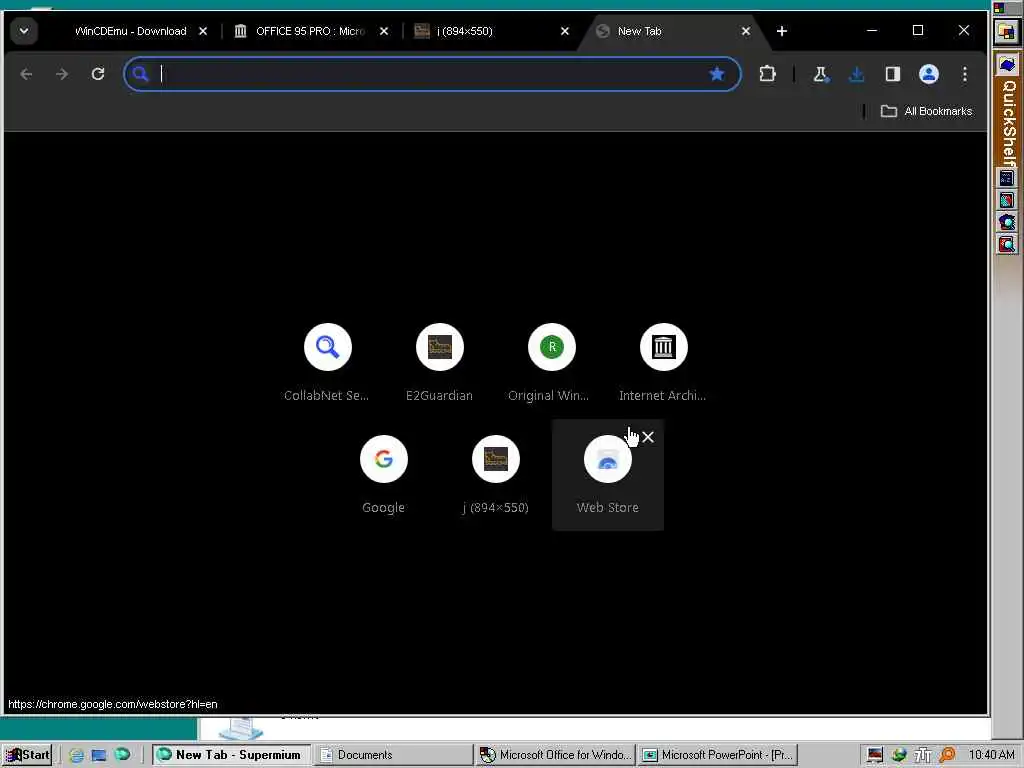Open the tab search dropdown arrow
The width and height of the screenshot is (1024, 768).
click(24, 31)
